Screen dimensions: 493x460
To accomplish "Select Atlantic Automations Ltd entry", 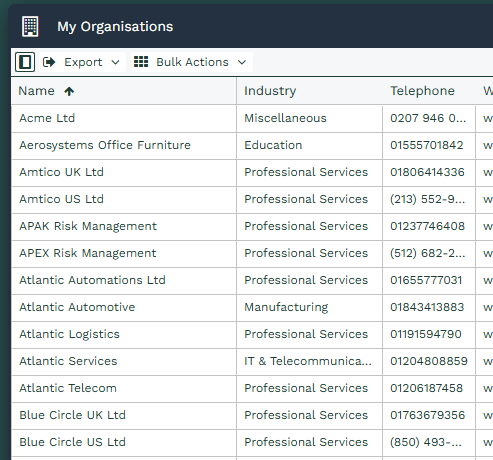I will 92,280.
